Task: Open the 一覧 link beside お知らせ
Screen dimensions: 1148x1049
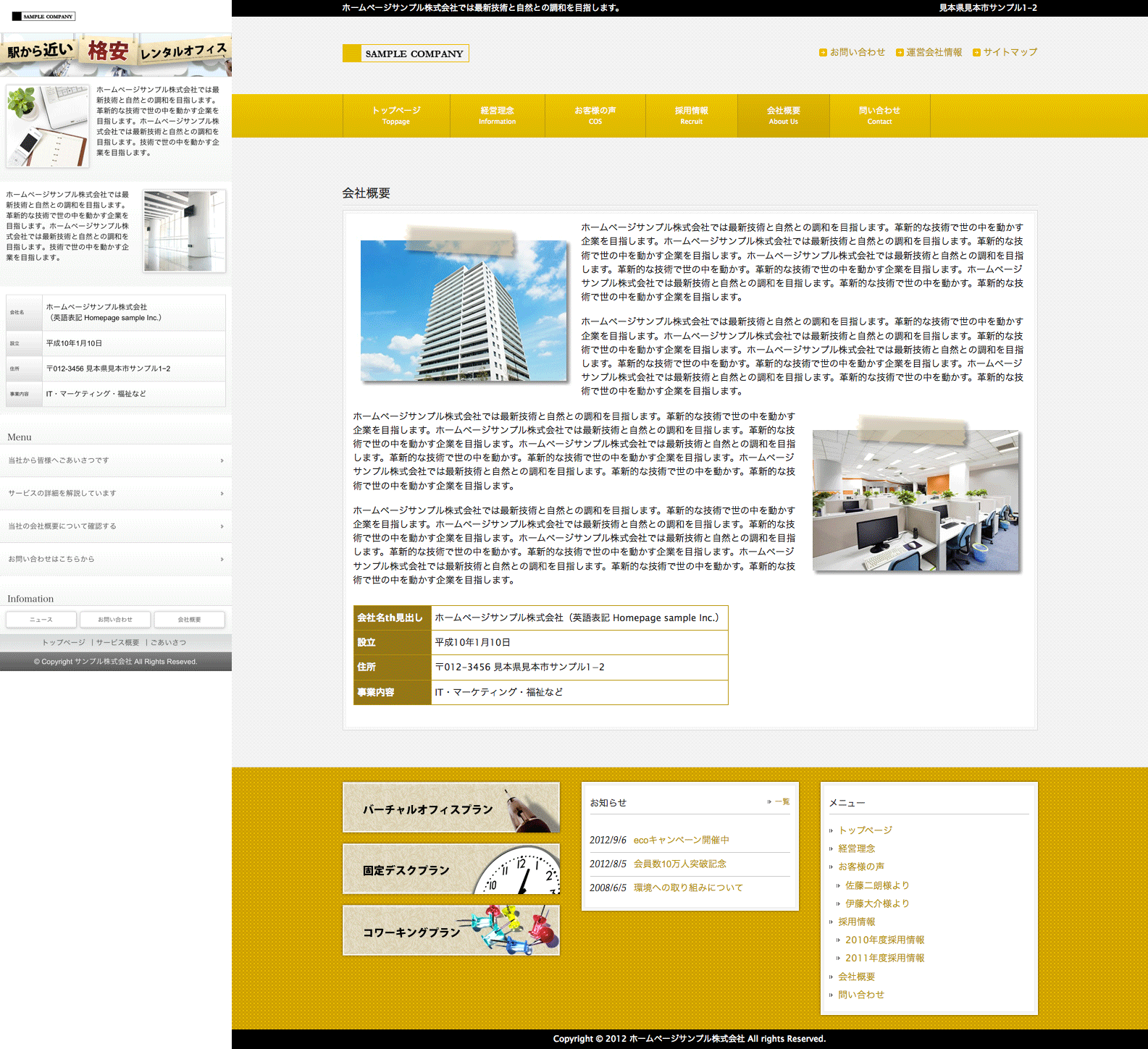Action: pos(782,801)
